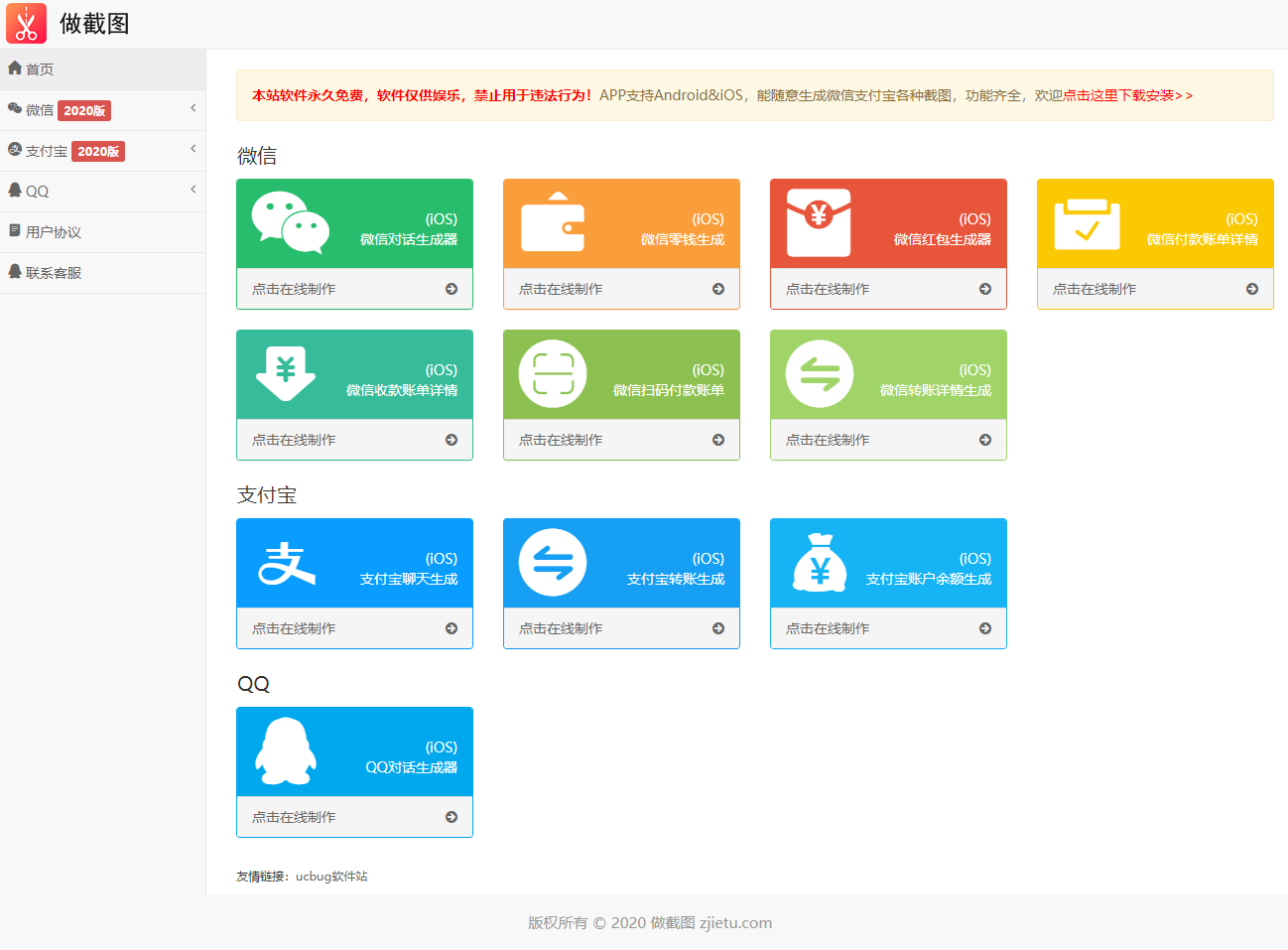
Task: Open 联系客服 in the sidebar
Action: [x=103, y=273]
